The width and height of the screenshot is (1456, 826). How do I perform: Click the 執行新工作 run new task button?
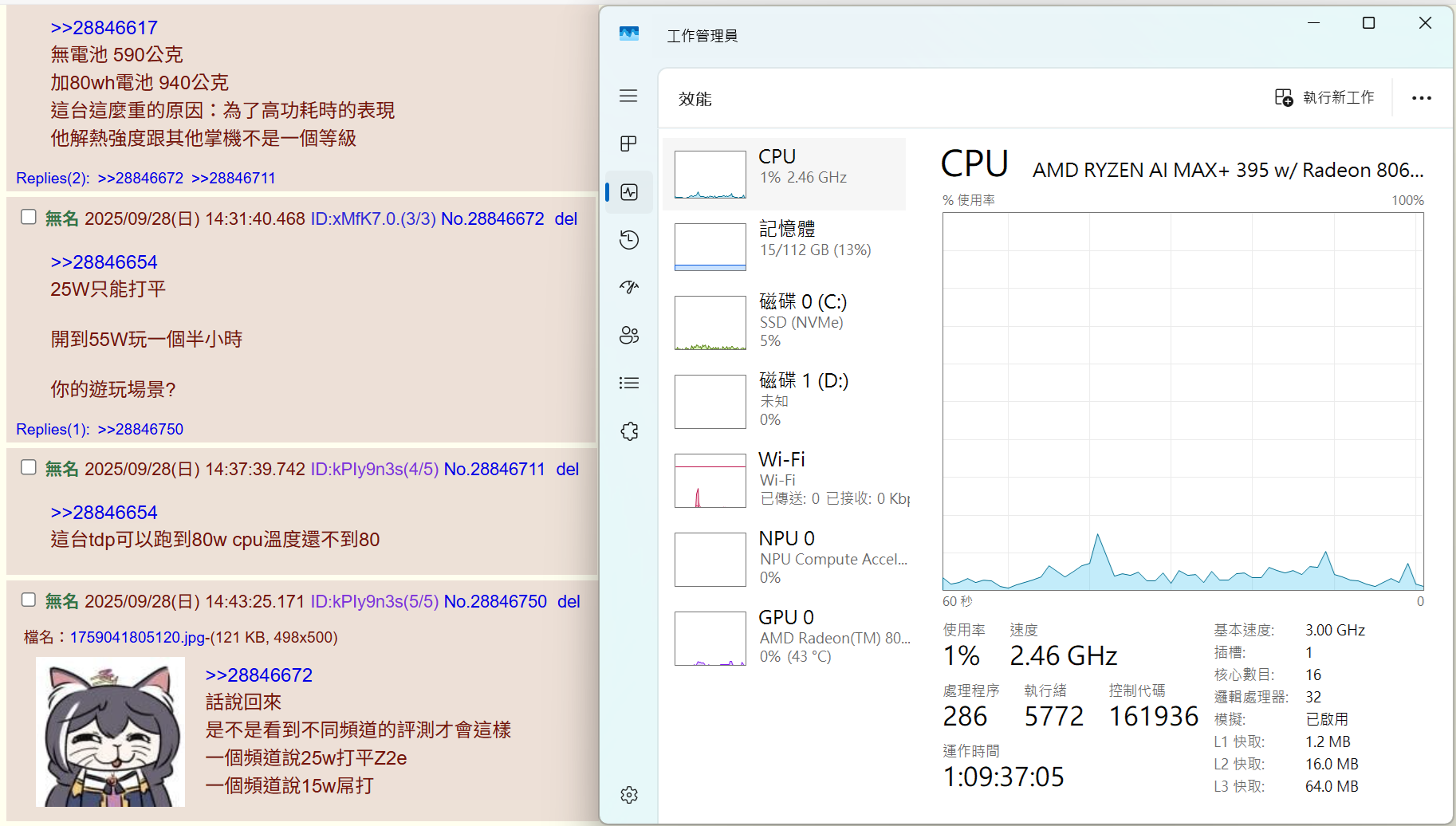pyautogui.click(x=1324, y=97)
